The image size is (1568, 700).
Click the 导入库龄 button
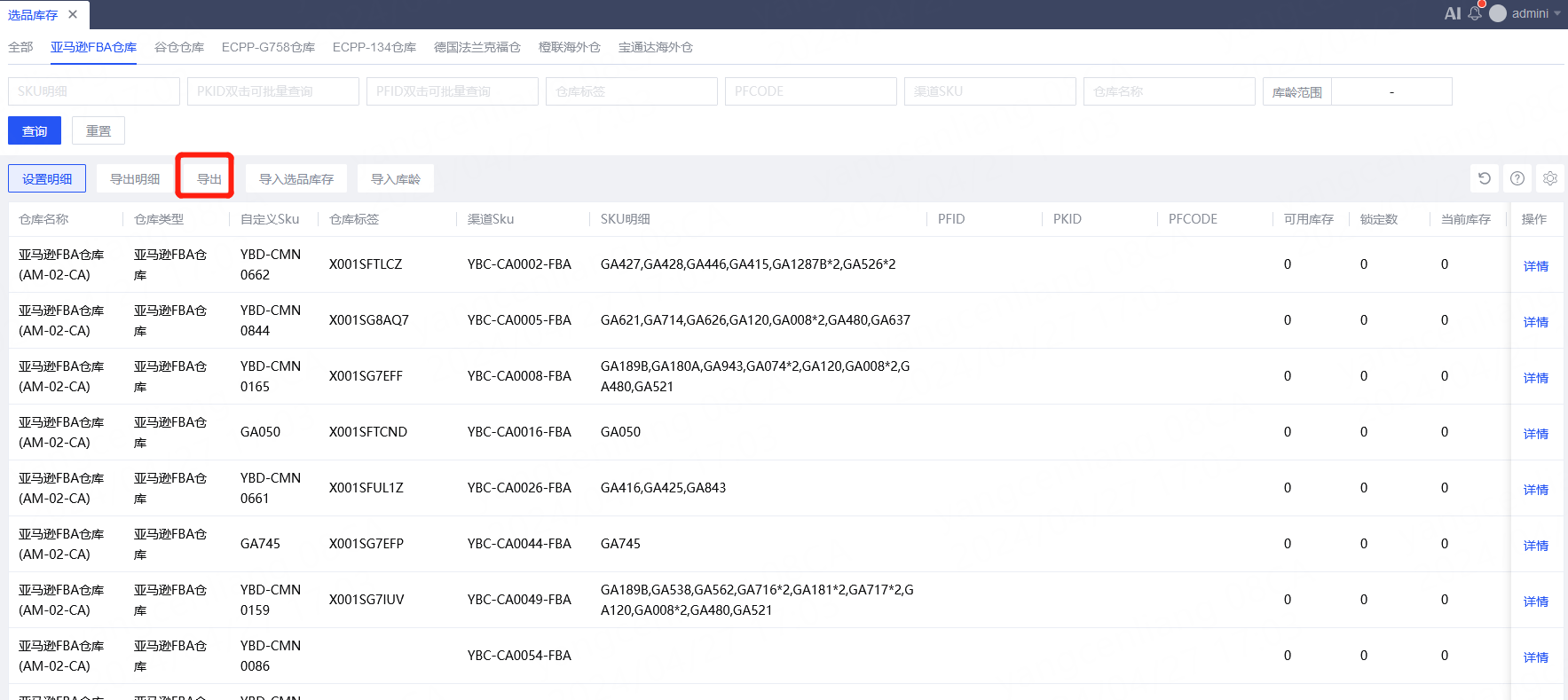[x=396, y=178]
